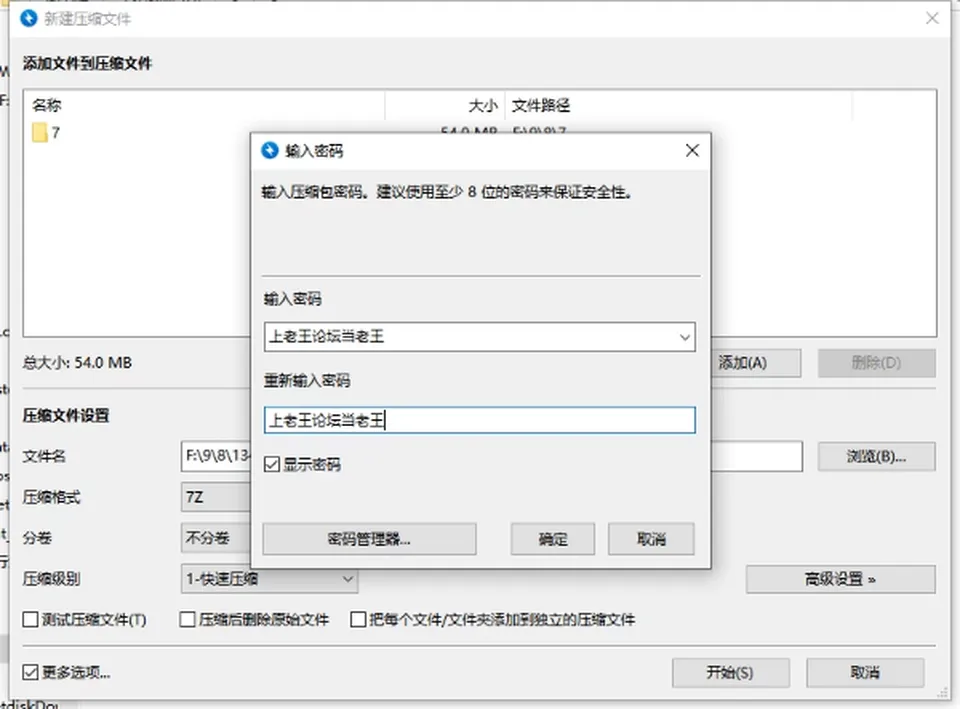Enable 压缩后删除原始文件 checkbox
The image size is (960, 709).
click(x=187, y=620)
